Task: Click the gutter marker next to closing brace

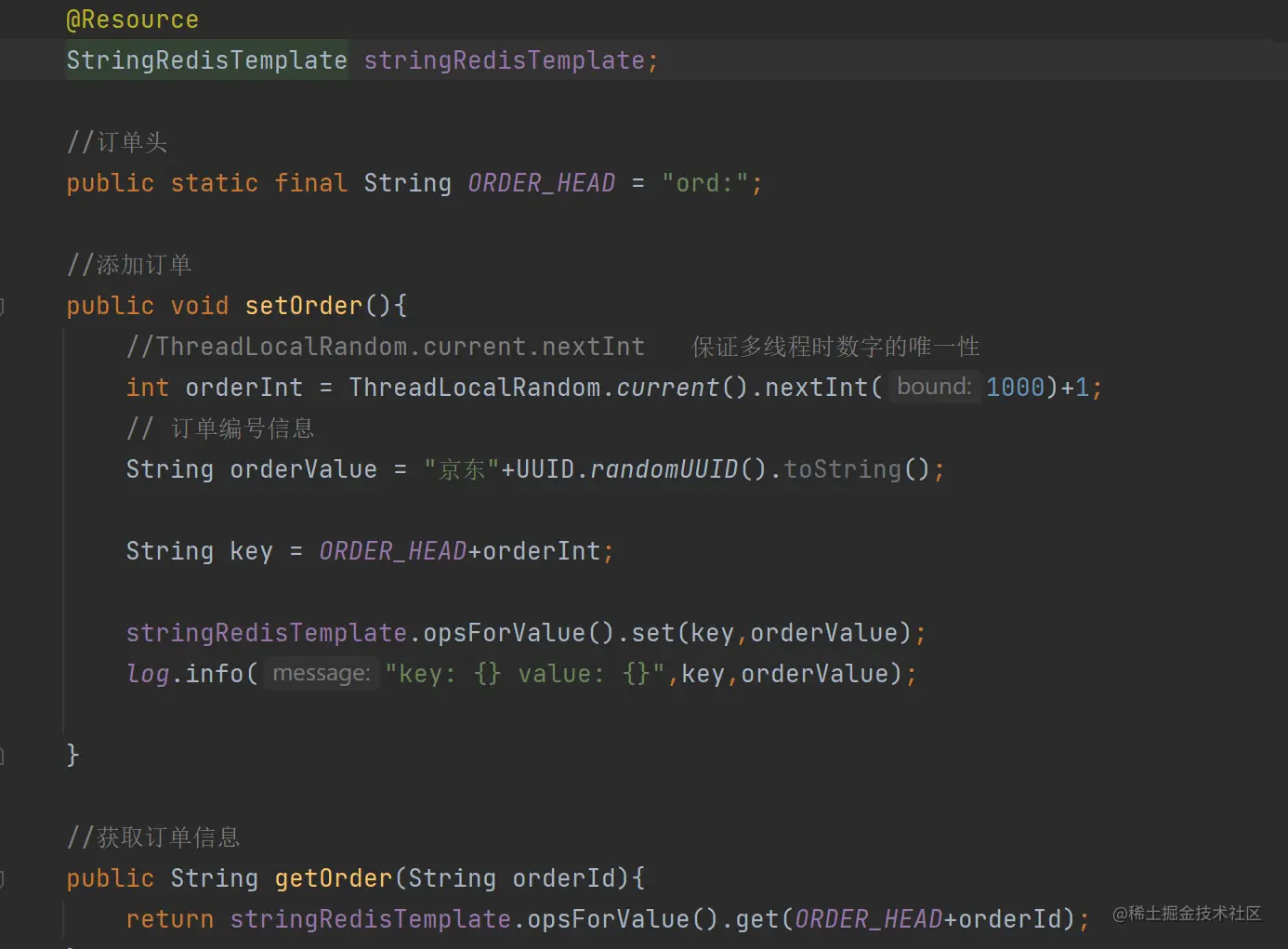Action: pyautogui.click(x=4, y=755)
